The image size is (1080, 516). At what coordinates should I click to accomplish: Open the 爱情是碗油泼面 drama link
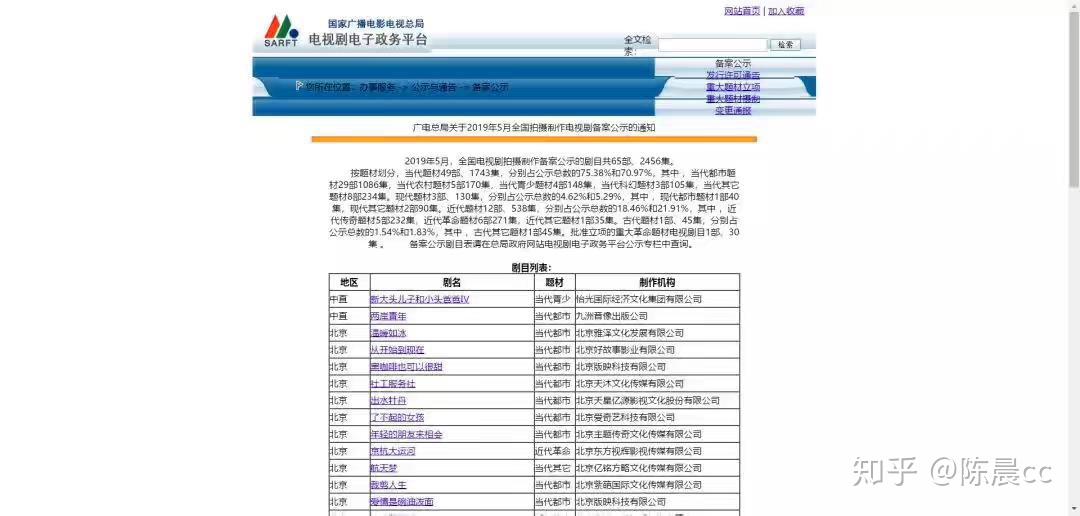[402, 502]
